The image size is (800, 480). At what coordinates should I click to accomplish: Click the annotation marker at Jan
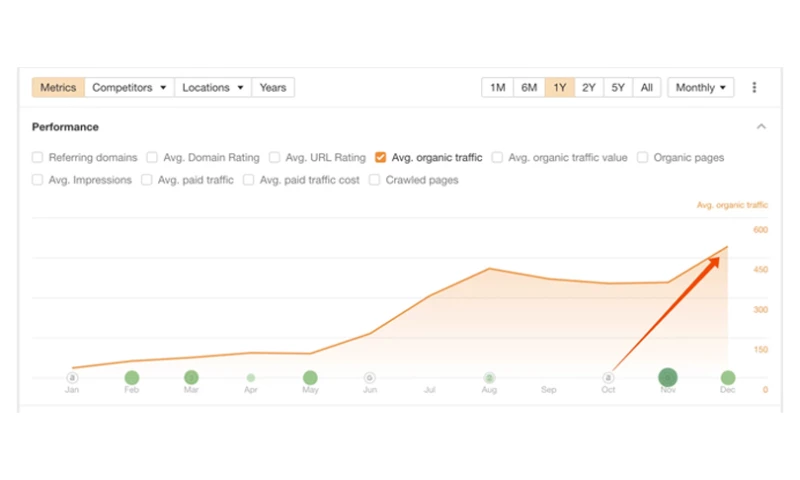tap(72, 378)
